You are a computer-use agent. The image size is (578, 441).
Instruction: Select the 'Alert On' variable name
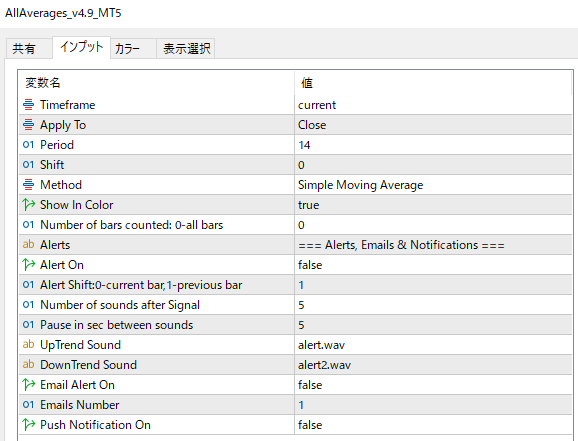point(62,265)
